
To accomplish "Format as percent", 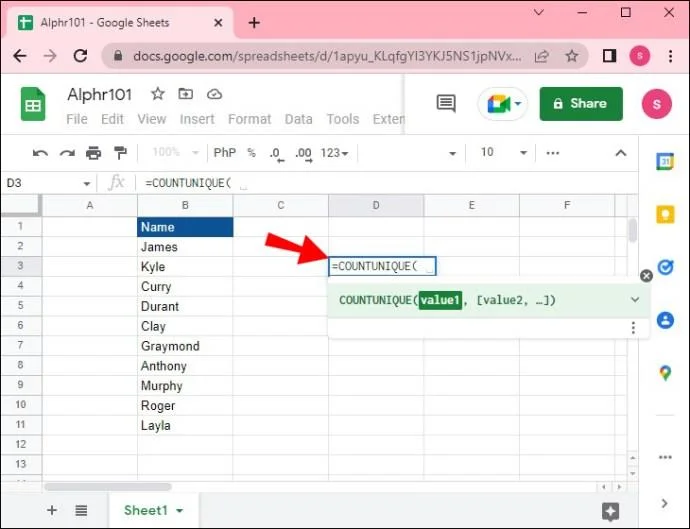I will [x=251, y=153].
